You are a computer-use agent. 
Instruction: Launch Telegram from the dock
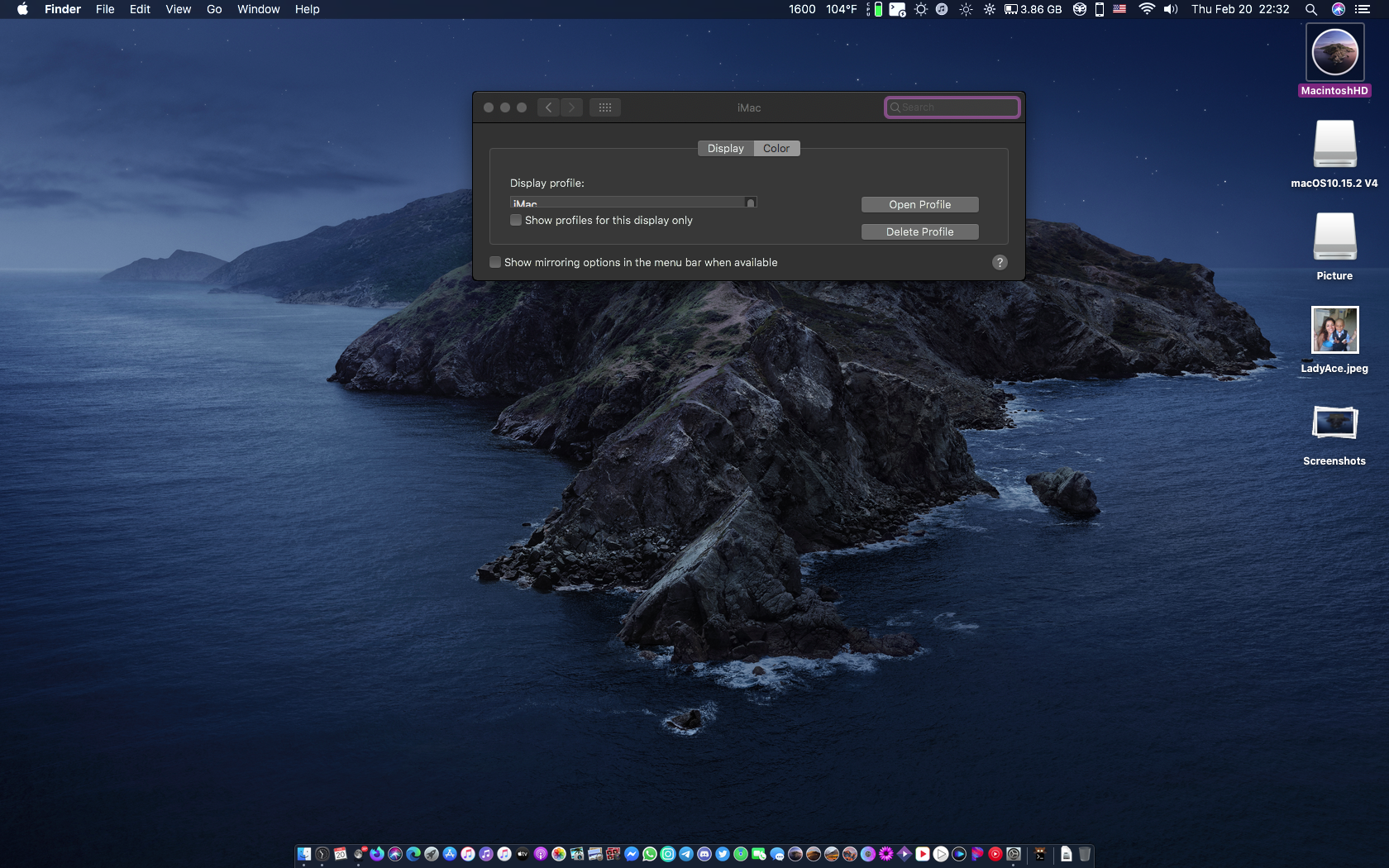click(686, 854)
